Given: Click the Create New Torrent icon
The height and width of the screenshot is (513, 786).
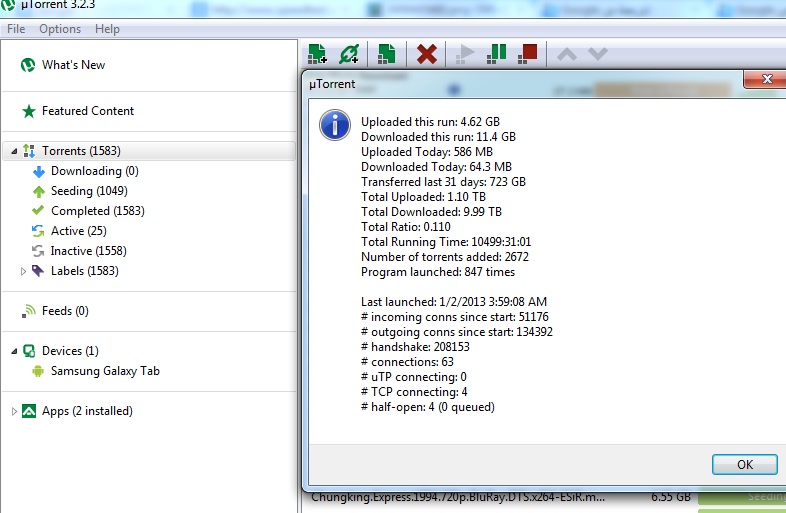Looking at the screenshot, I should (386, 54).
